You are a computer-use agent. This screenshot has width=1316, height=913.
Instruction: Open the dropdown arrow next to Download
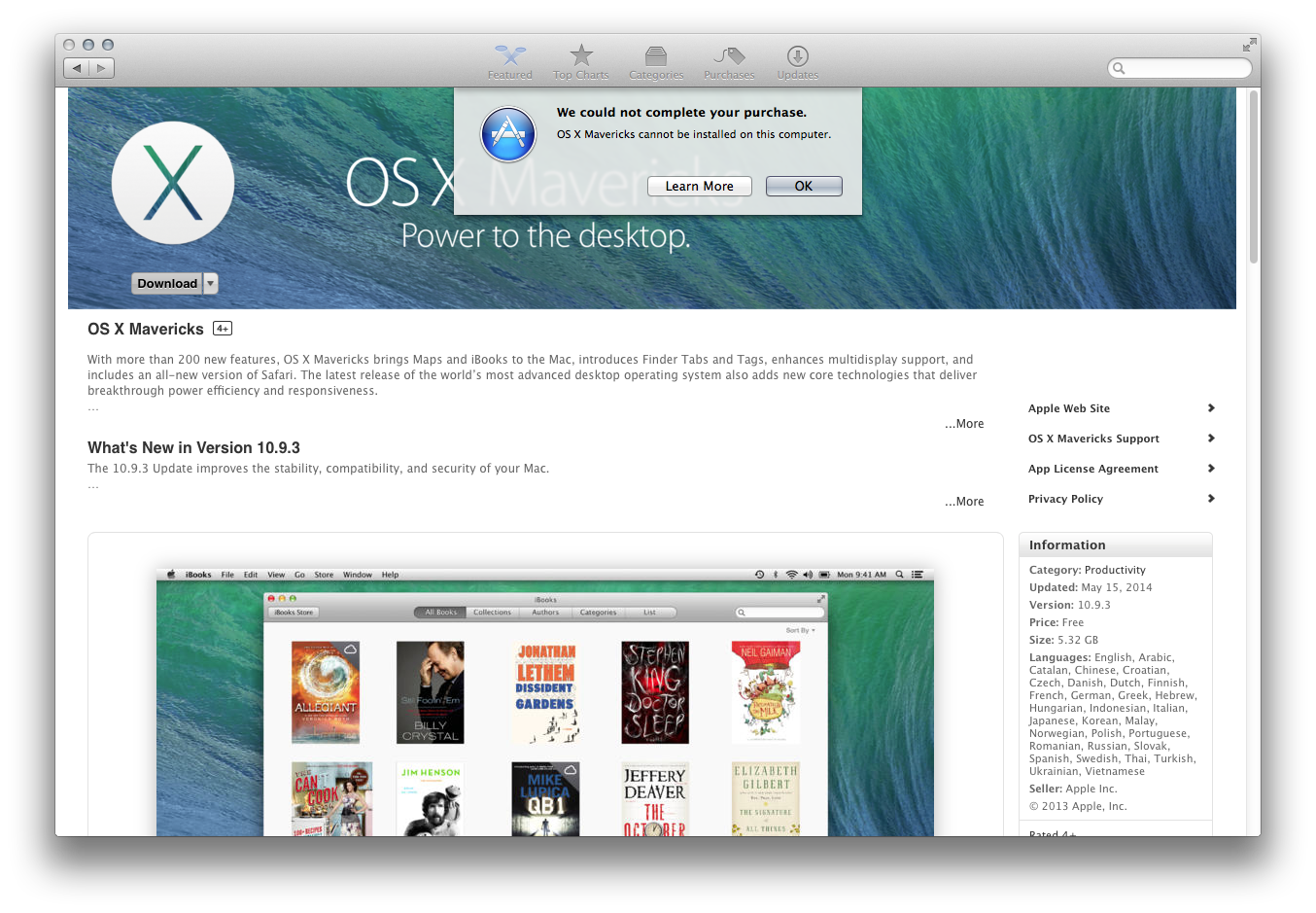[211, 284]
